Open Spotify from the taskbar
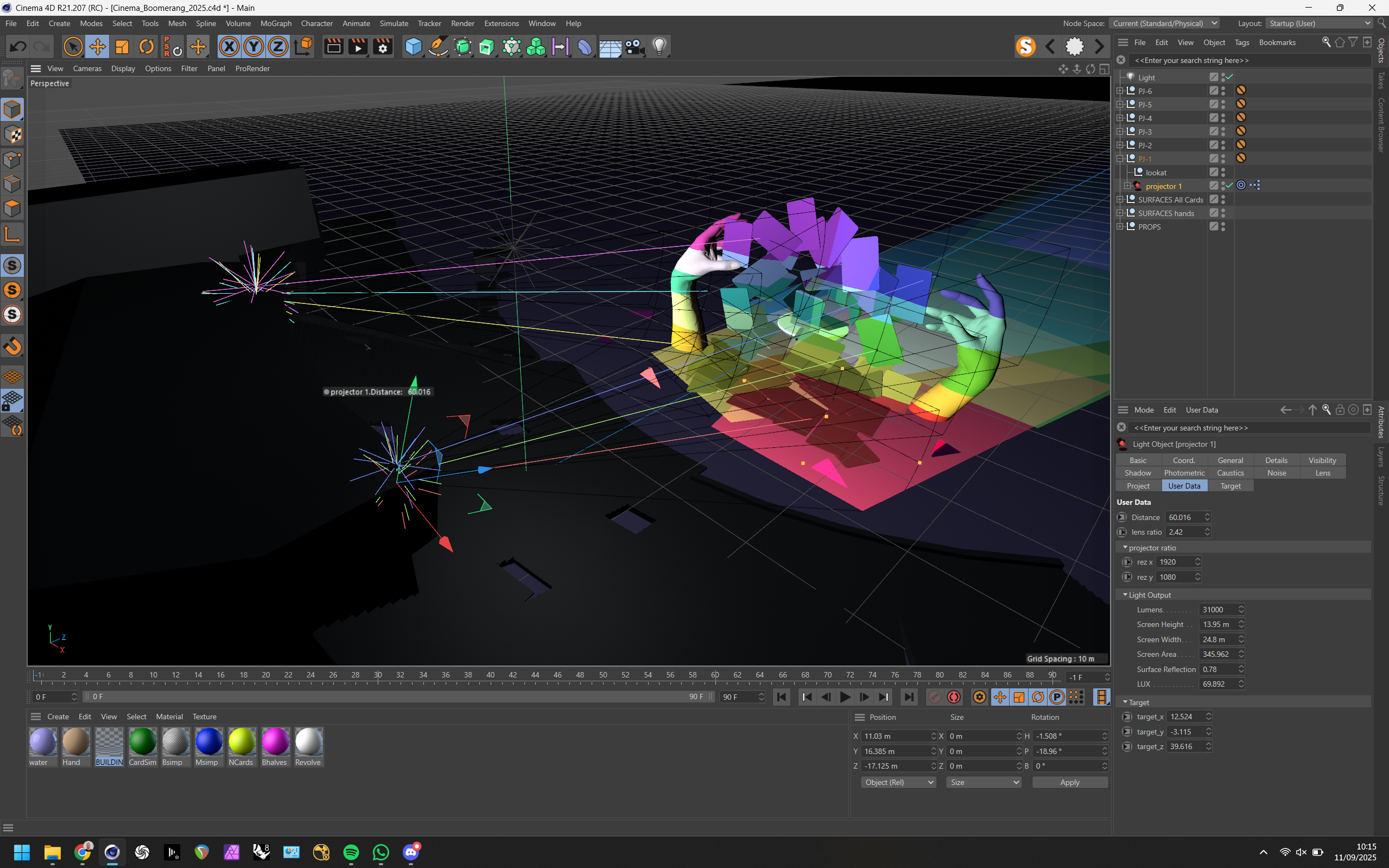Image resolution: width=1389 pixels, height=868 pixels. 351,852
